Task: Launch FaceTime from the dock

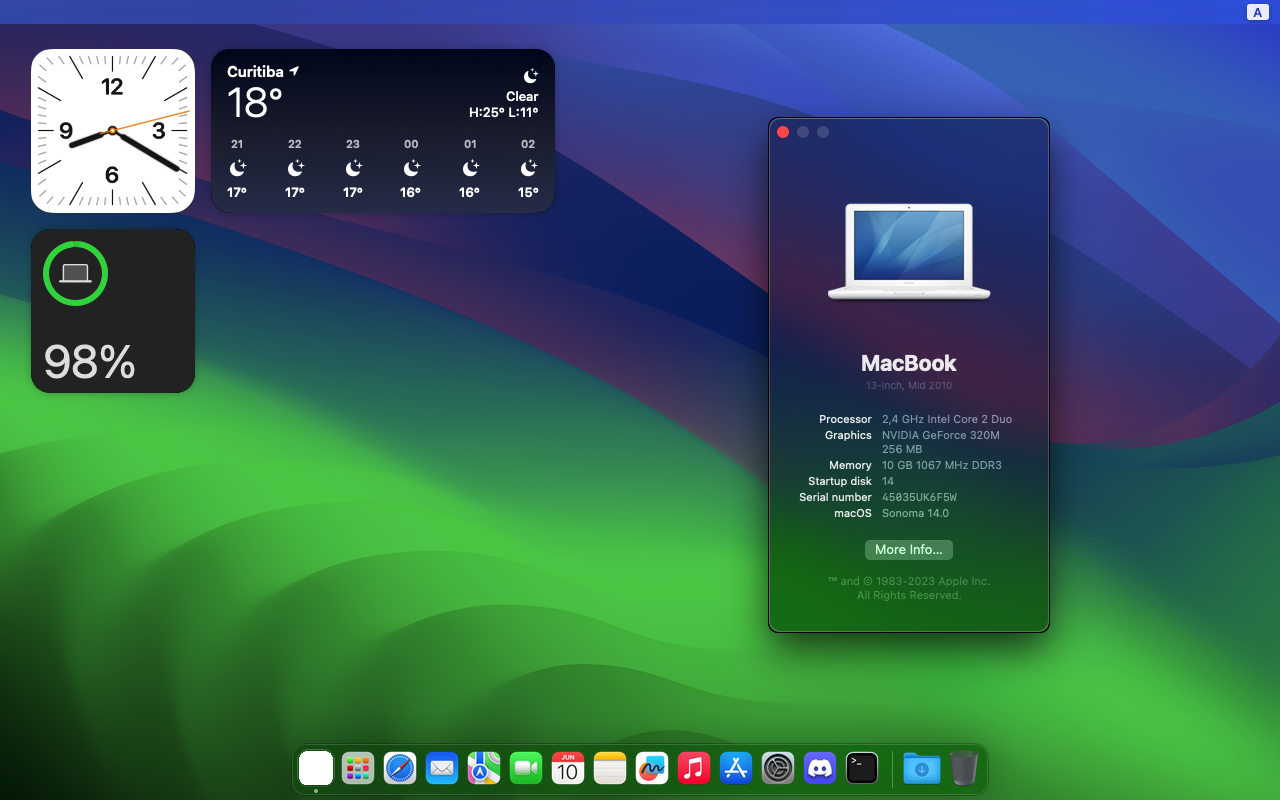Action: [x=526, y=768]
